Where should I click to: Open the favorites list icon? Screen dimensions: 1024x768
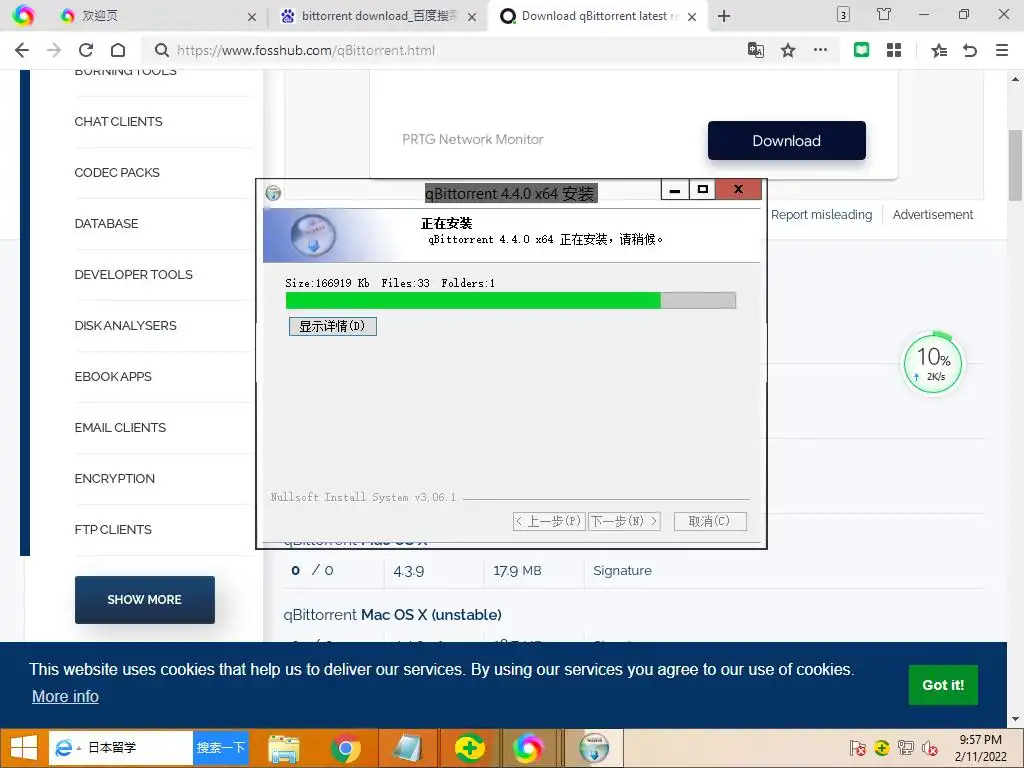938,50
